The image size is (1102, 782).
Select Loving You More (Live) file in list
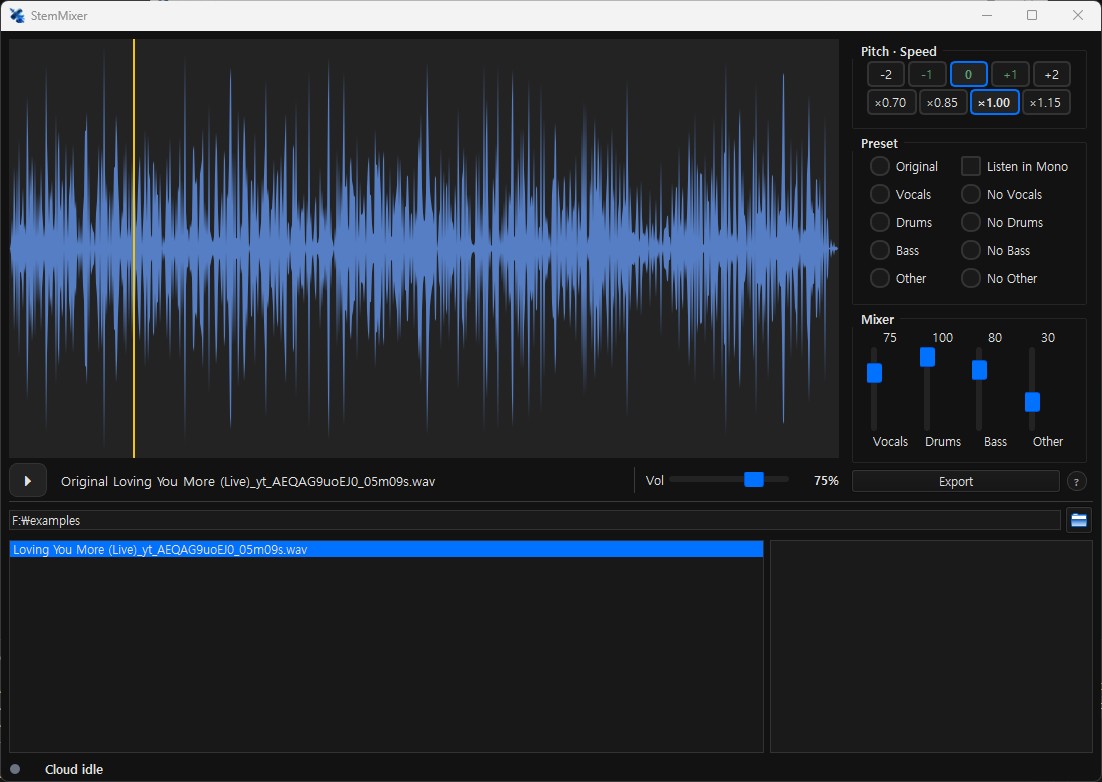[387, 549]
